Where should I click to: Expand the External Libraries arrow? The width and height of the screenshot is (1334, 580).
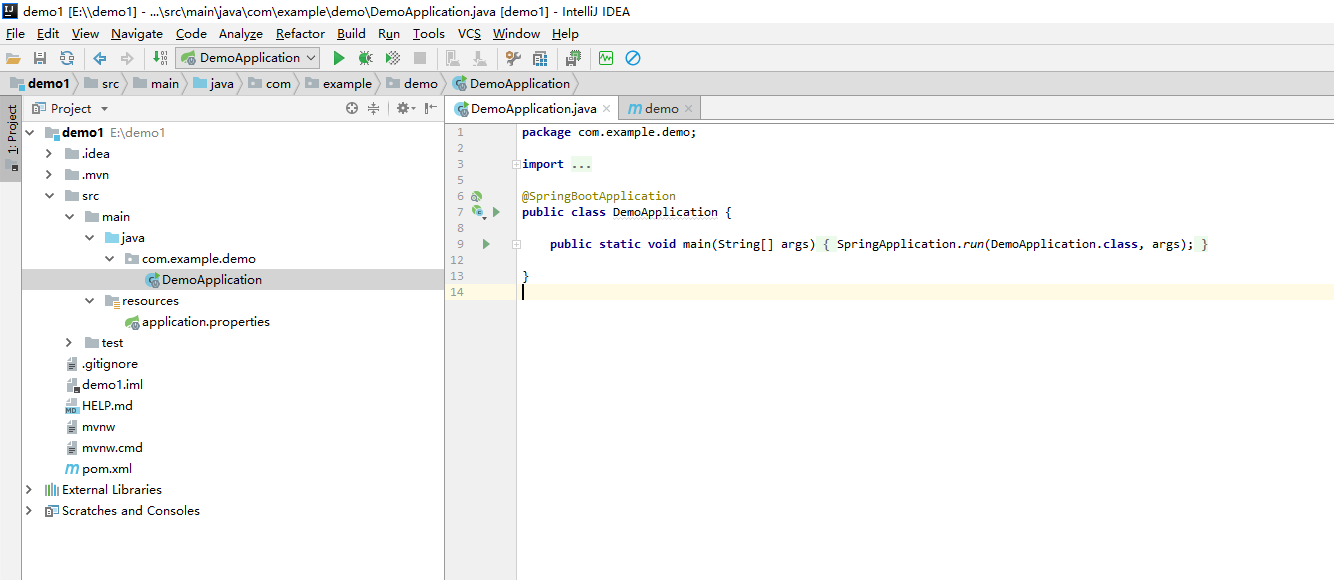29,490
